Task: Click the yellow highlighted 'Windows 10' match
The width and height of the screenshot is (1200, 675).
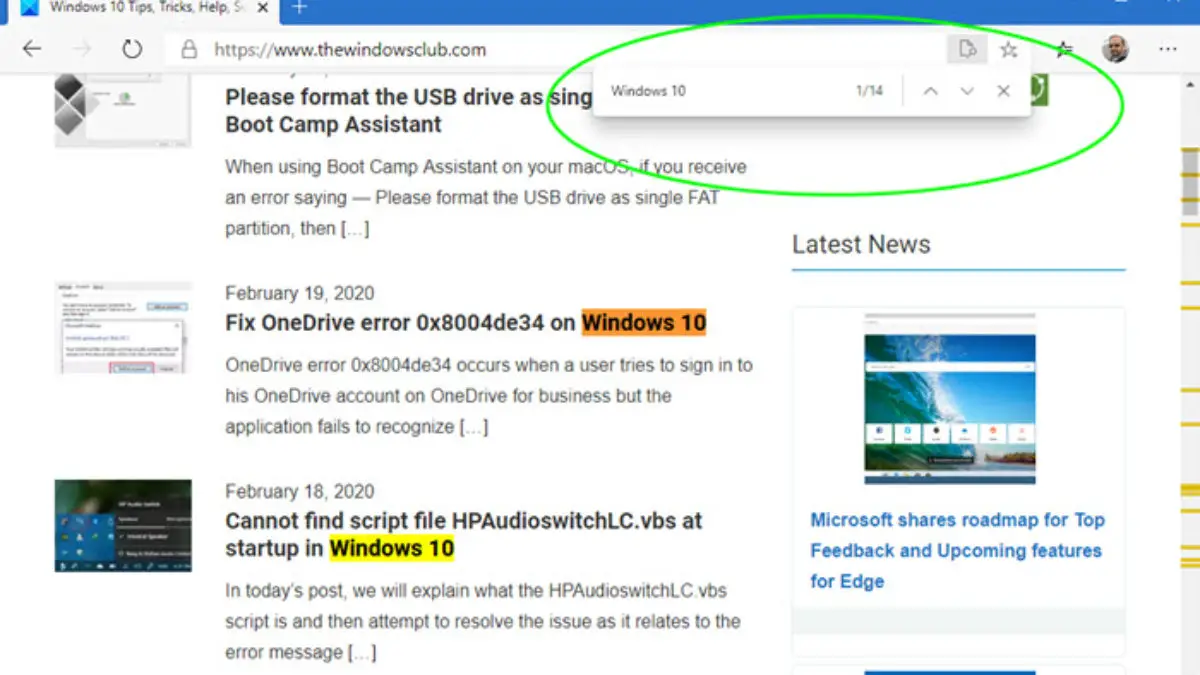Action: 392,549
